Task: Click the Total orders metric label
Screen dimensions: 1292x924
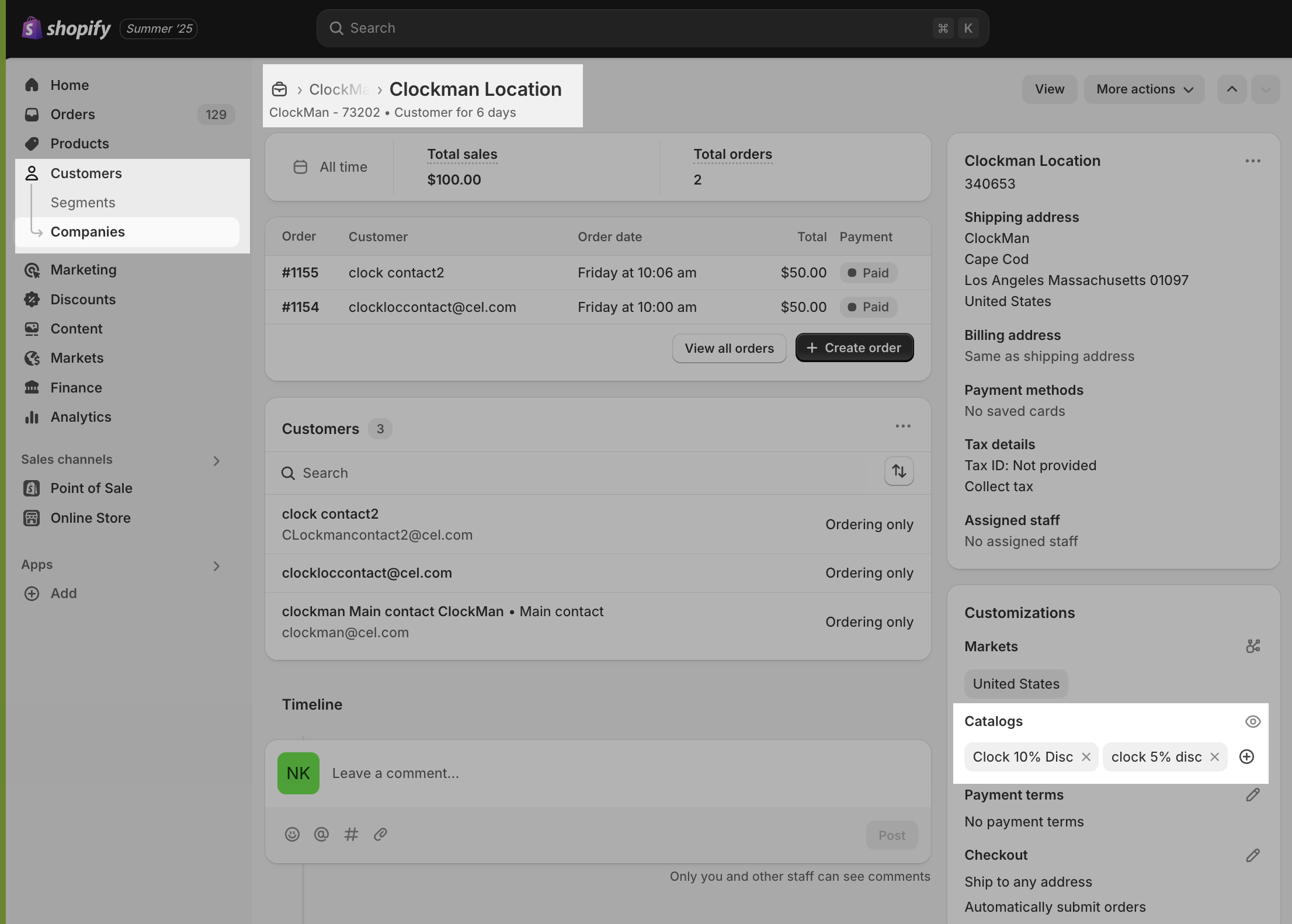Action: pos(732,154)
